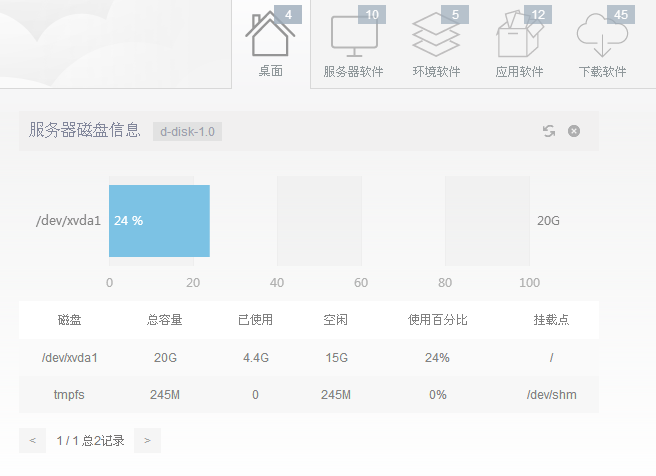This screenshot has width=656, height=476.
Task: Click the blue 24% usage bar
Action: (x=159, y=220)
